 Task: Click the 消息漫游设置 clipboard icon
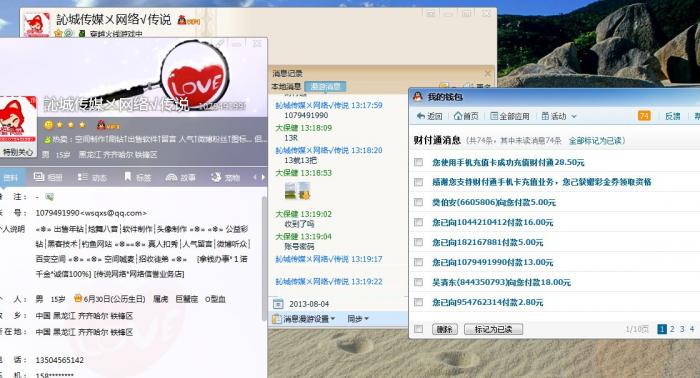click(x=276, y=319)
